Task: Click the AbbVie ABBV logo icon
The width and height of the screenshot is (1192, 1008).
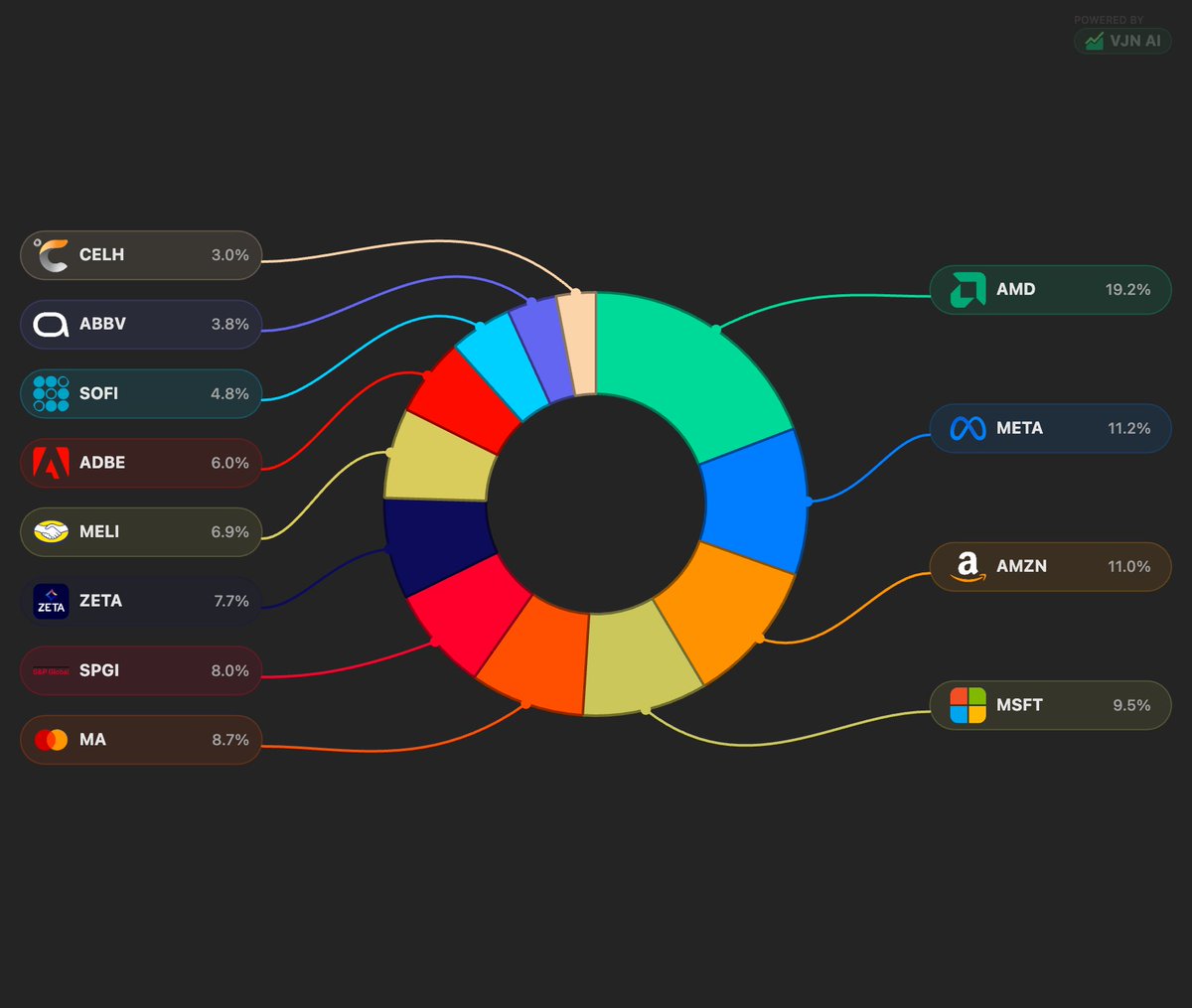Action: click(x=51, y=325)
